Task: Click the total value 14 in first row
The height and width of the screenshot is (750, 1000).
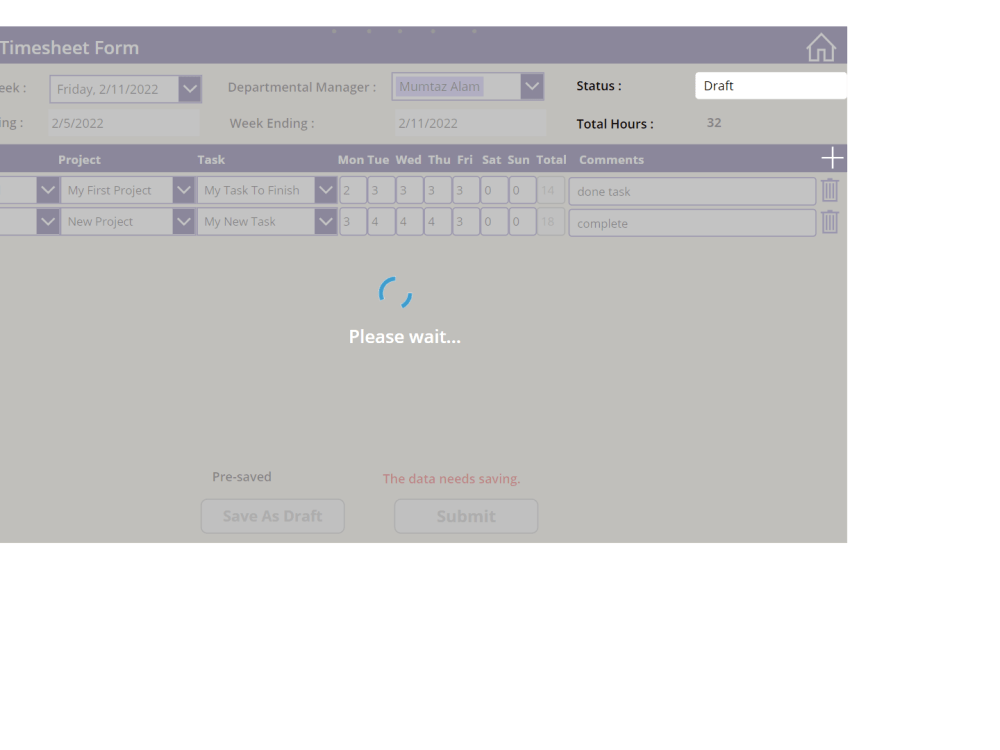Action: (x=550, y=190)
